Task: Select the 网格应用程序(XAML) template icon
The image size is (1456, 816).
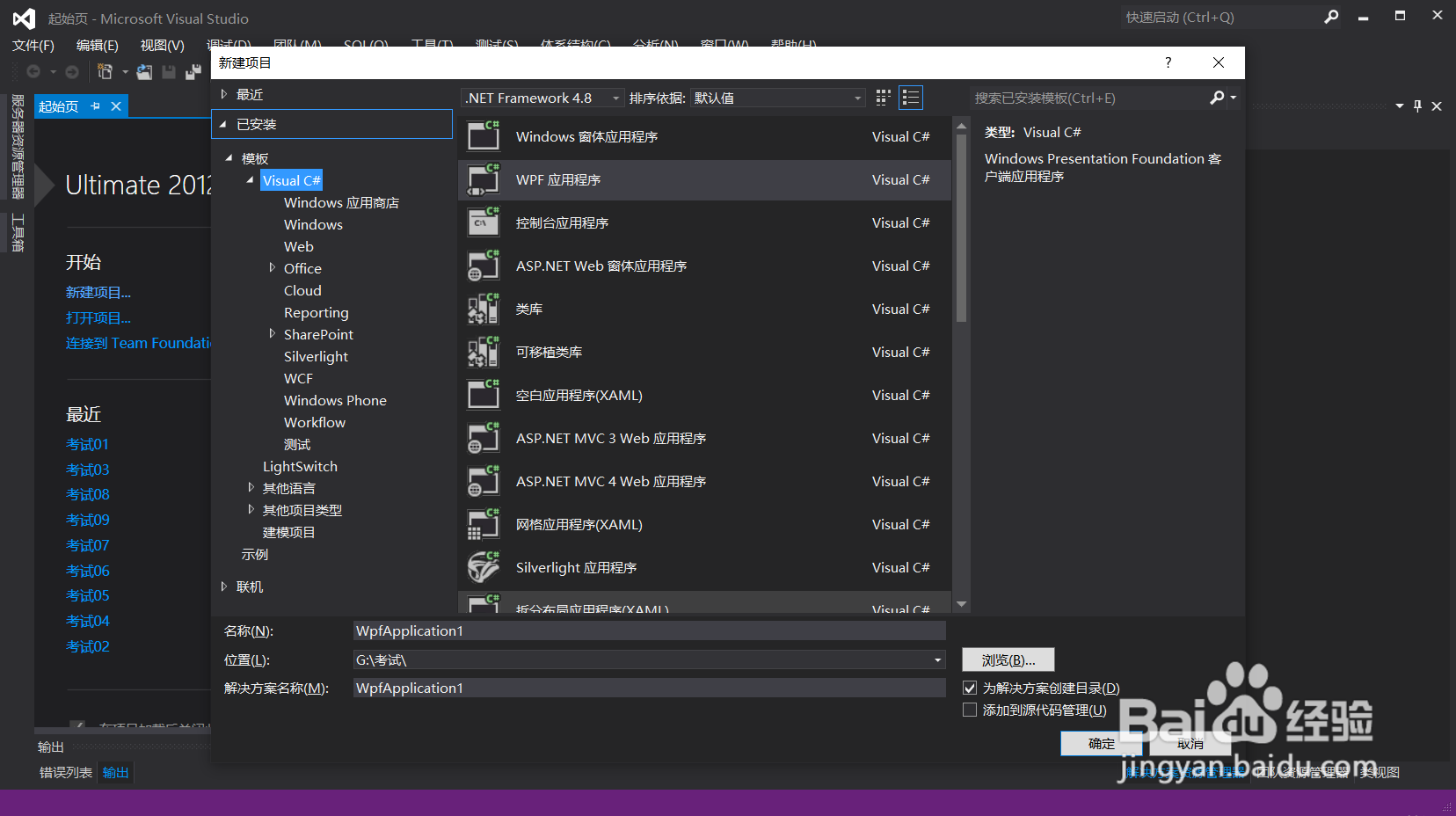Action: pos(484,524)
